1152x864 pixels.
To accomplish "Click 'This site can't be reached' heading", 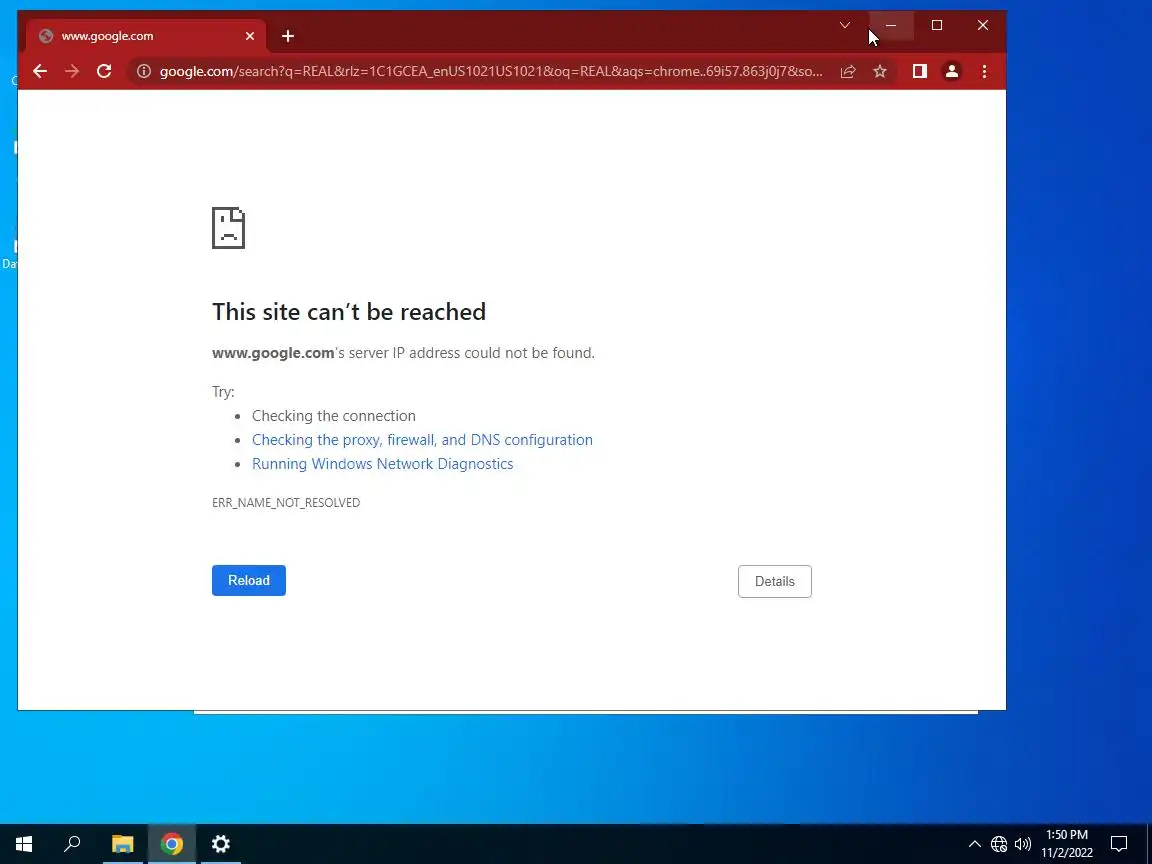I will coord(349,312).
